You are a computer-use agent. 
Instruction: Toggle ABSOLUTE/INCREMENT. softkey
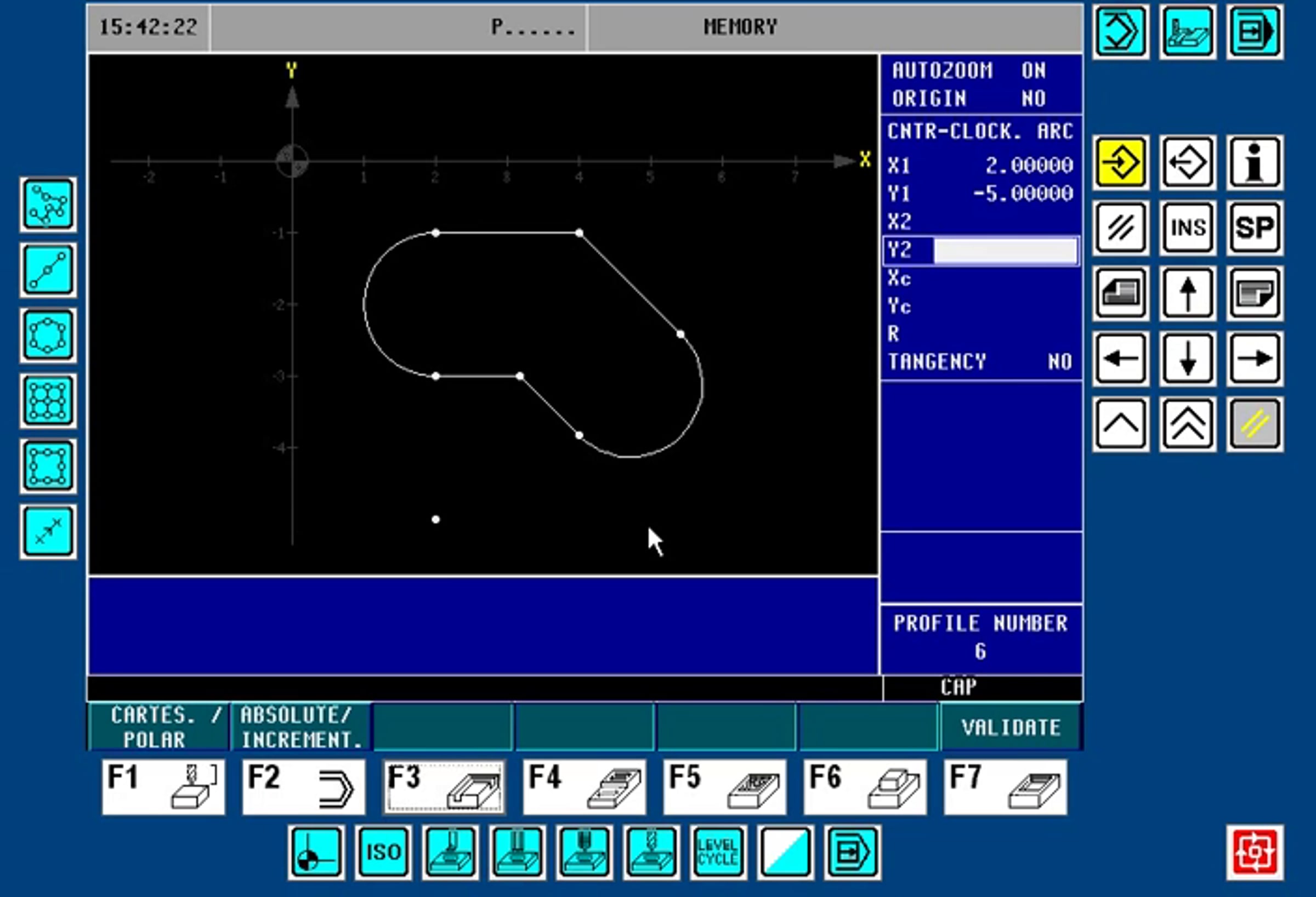point(300,727)
